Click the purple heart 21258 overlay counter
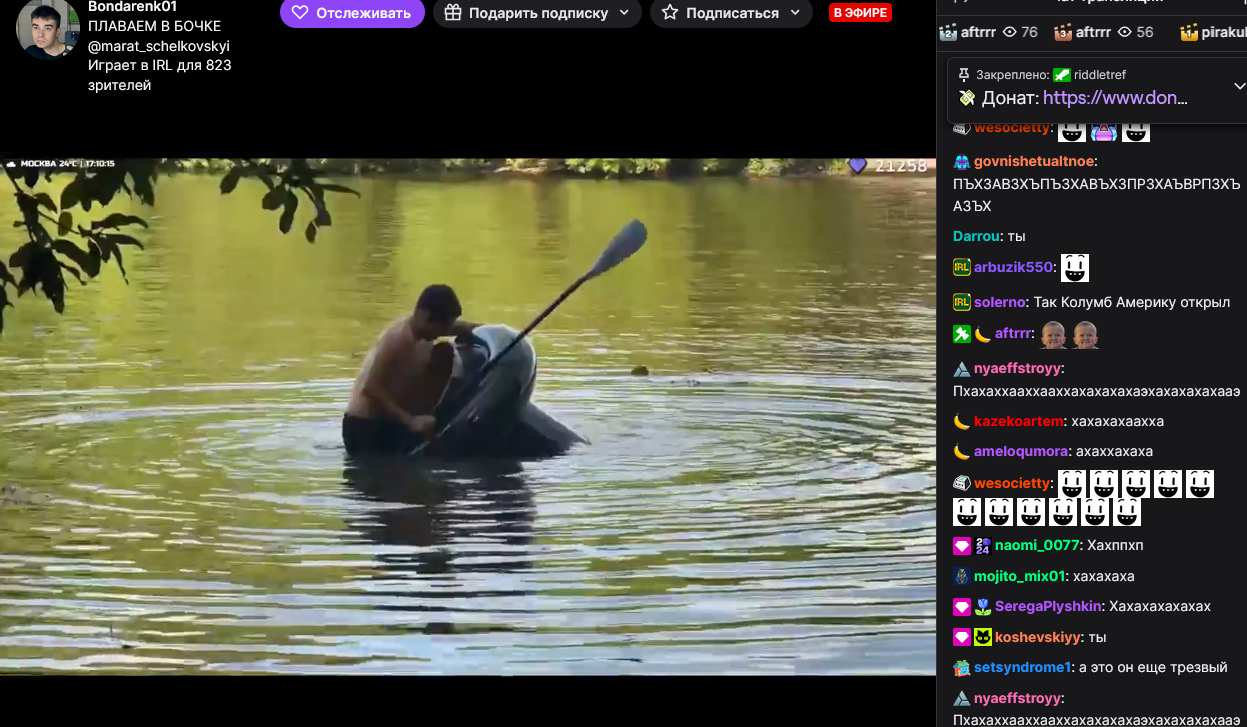Image resolution: width=1247 pixels, height=727 pixels. pos(888,166)
